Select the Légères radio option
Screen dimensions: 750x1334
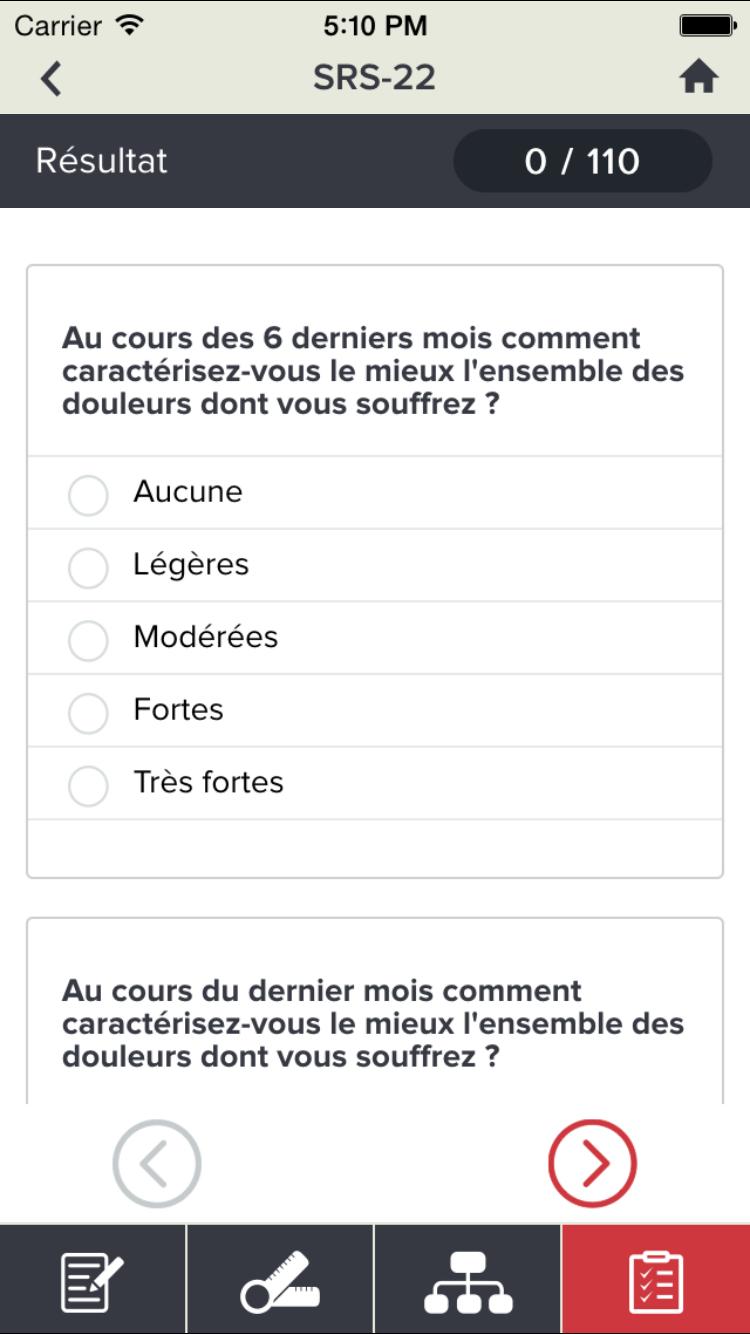click(x=88, y=567)
